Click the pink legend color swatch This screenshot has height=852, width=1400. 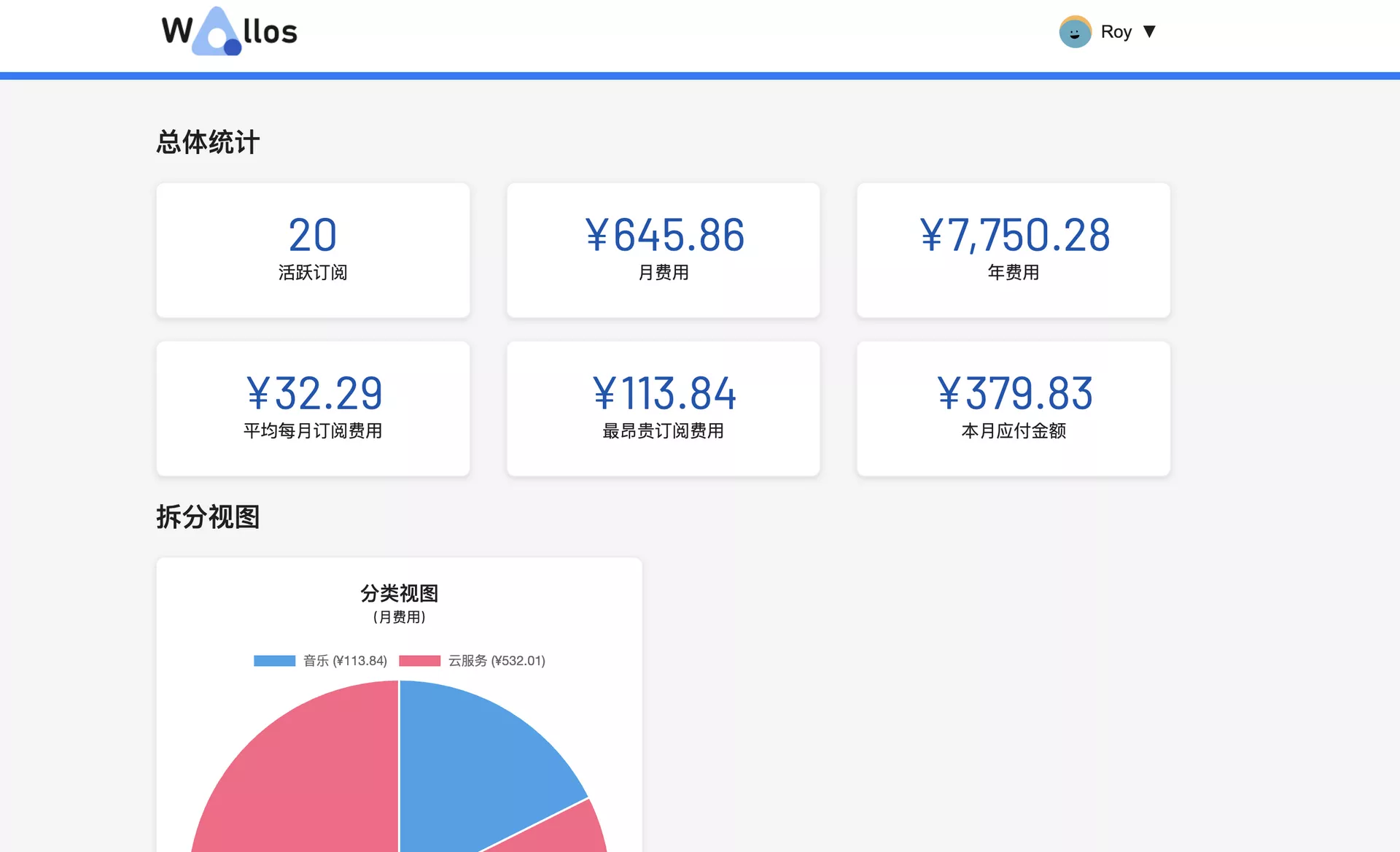(419, 661)
